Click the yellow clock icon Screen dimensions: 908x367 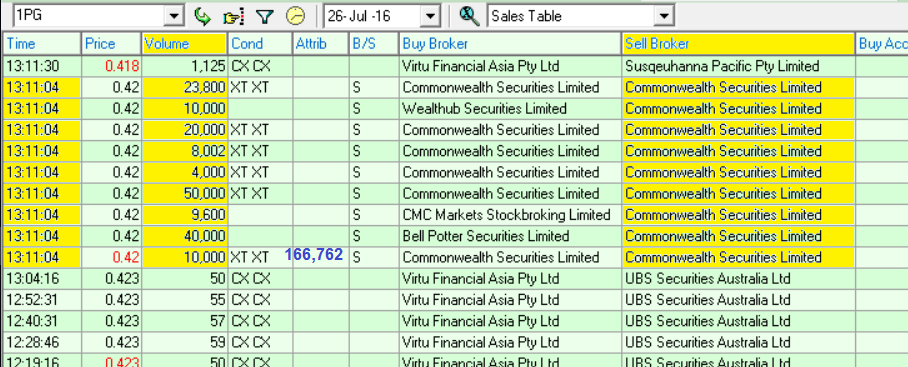pos(295,16)
